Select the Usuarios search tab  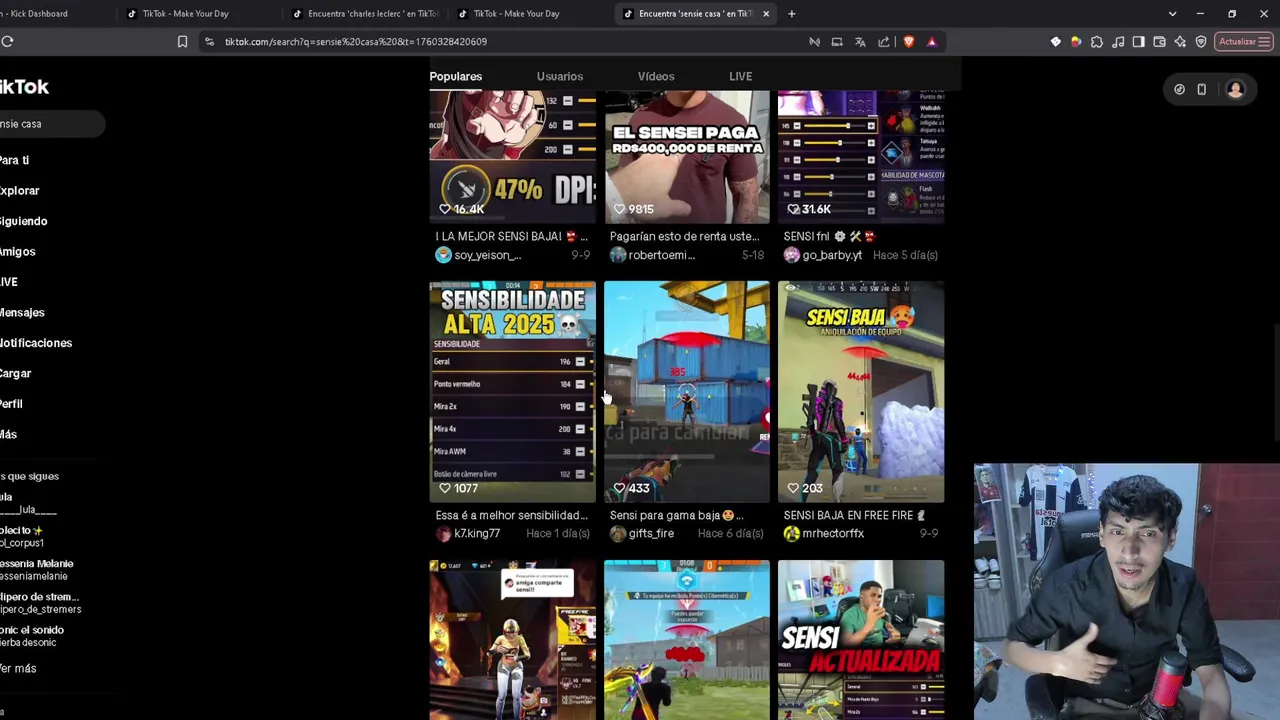click(x=559, y=76)
